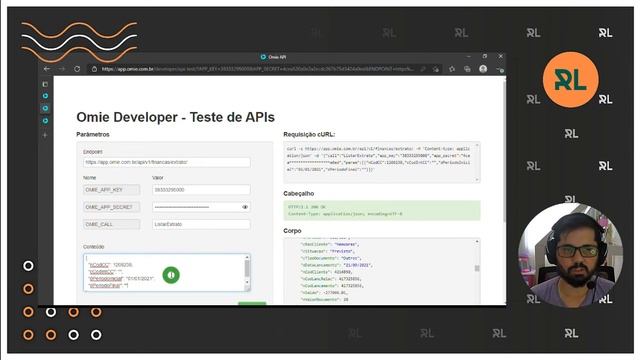
Task: Switch to the first Omie vertical tab
Action: (x=45, y=96)
